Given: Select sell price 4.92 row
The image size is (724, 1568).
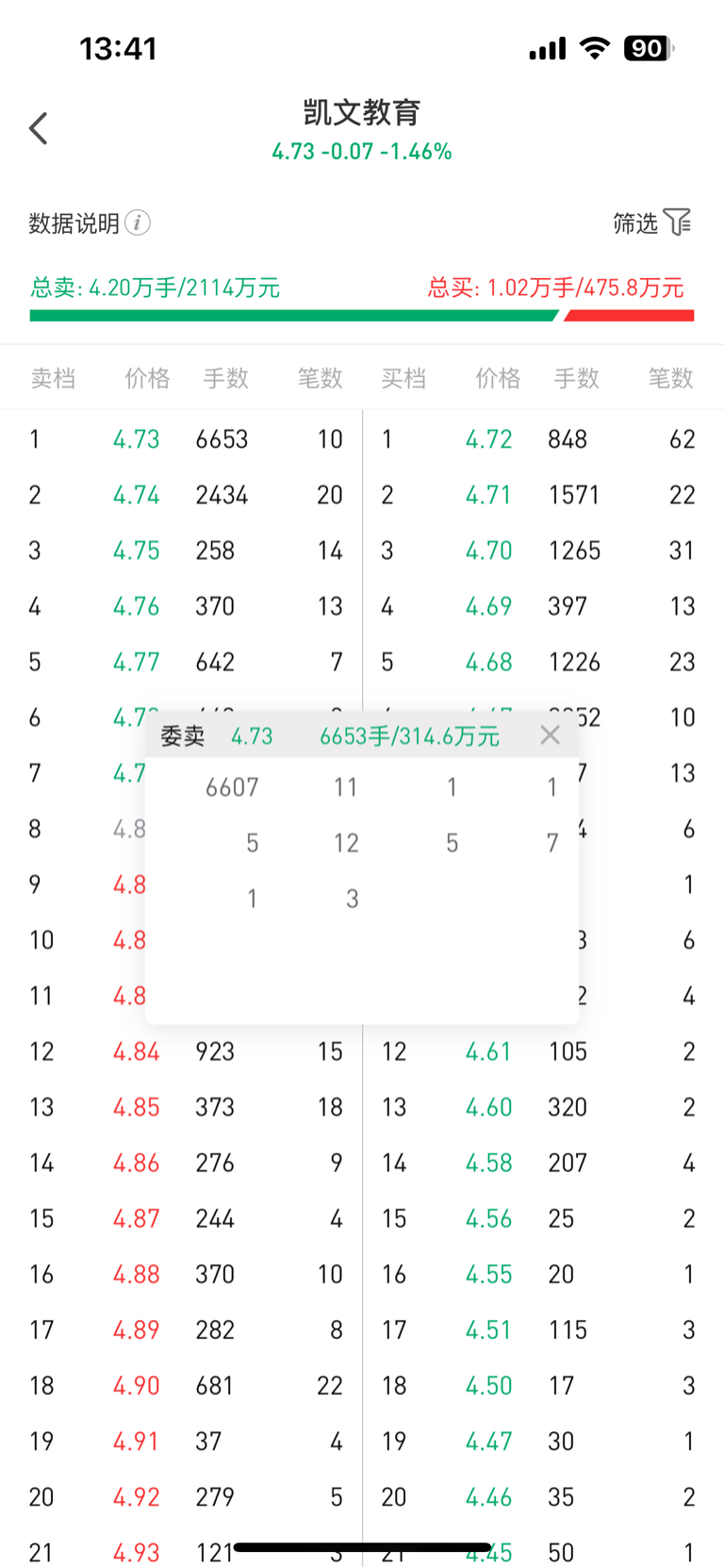Looking at the screenshot, I should coord(181,1497).
